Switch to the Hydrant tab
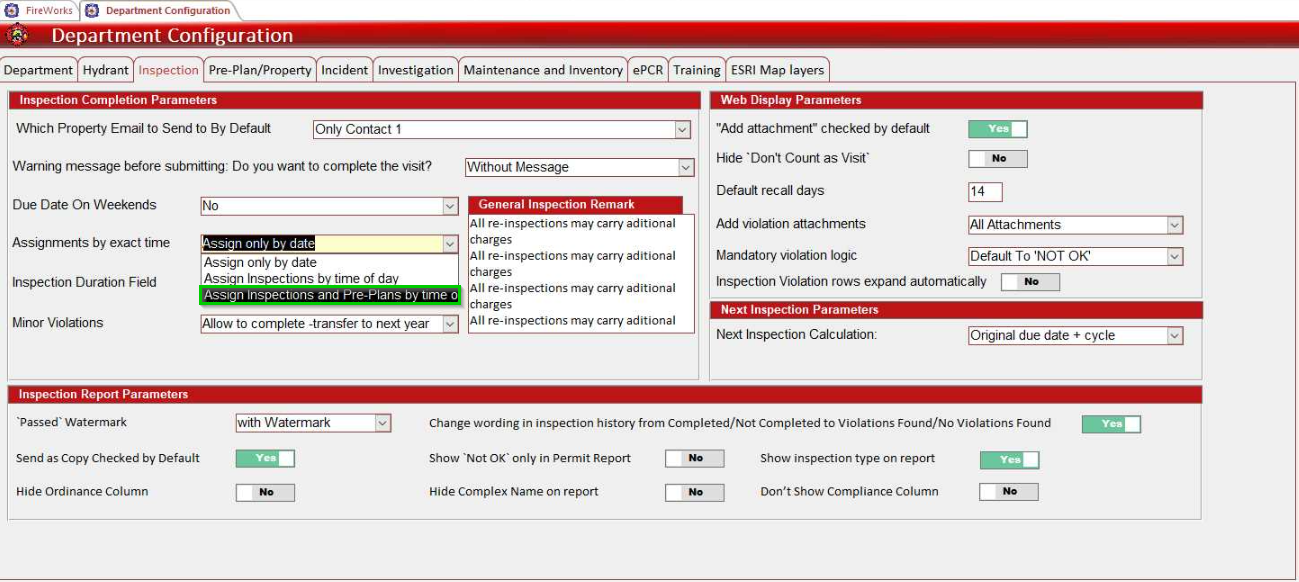Viewport: 1299px width, 582px height. (x=105, y=70)
